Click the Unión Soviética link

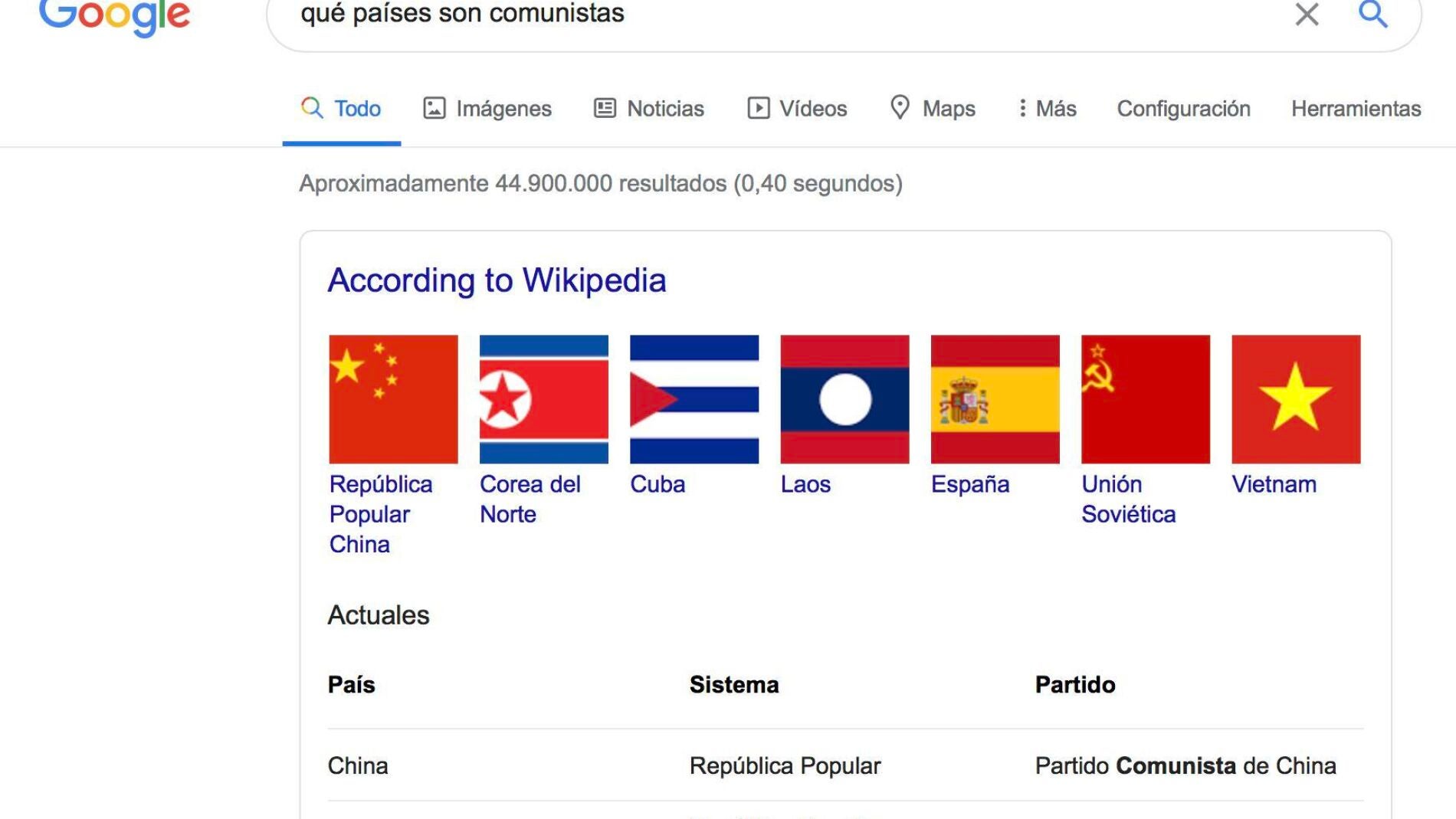tap(1128, 499)
